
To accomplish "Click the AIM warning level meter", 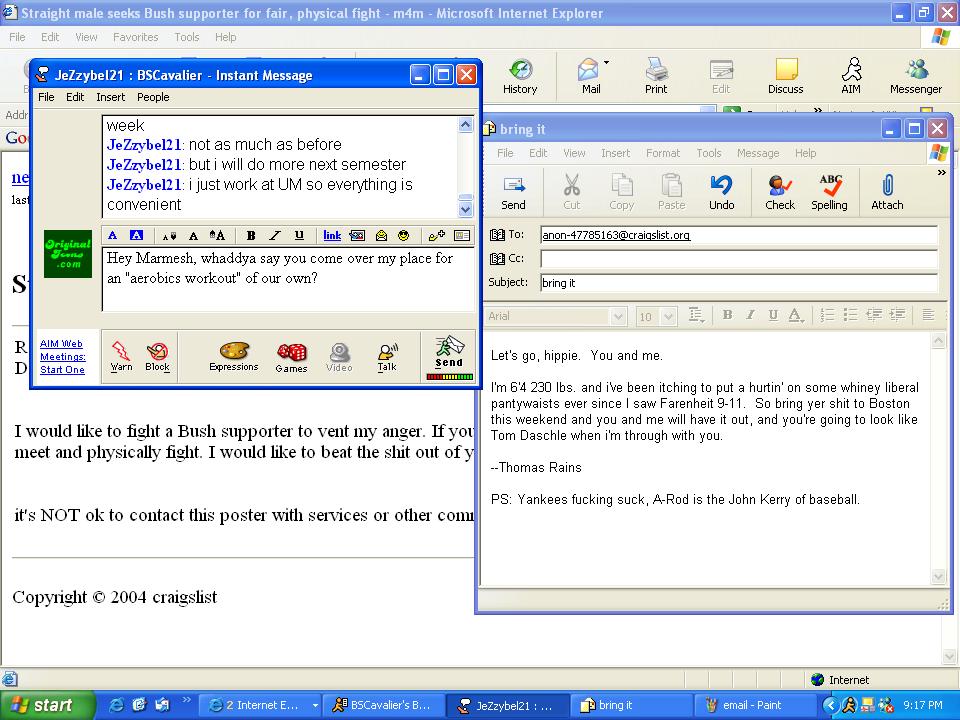I will coord(449,377).
